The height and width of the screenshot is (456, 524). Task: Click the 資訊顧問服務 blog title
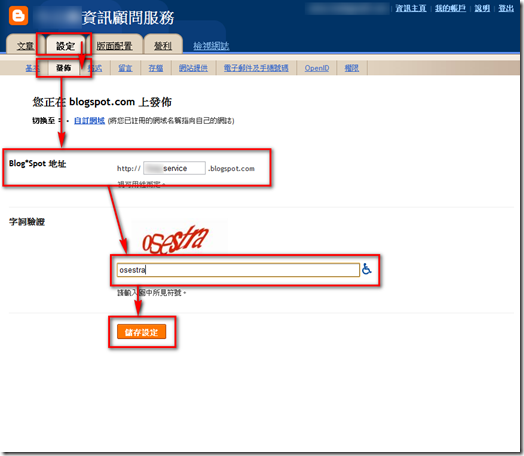[128, 18]
